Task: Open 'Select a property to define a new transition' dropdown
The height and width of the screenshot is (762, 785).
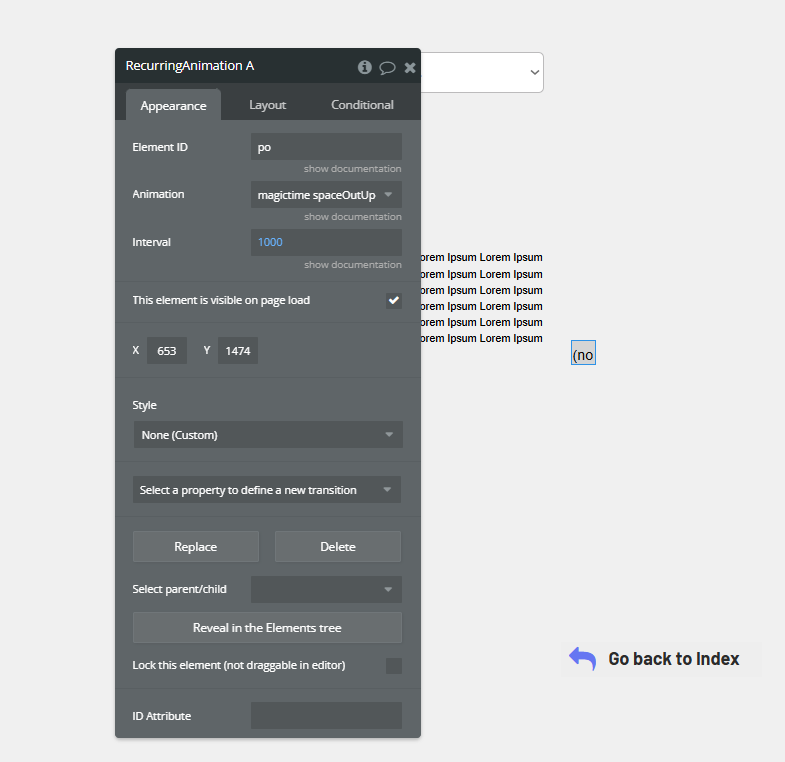Action: (267, 490)
